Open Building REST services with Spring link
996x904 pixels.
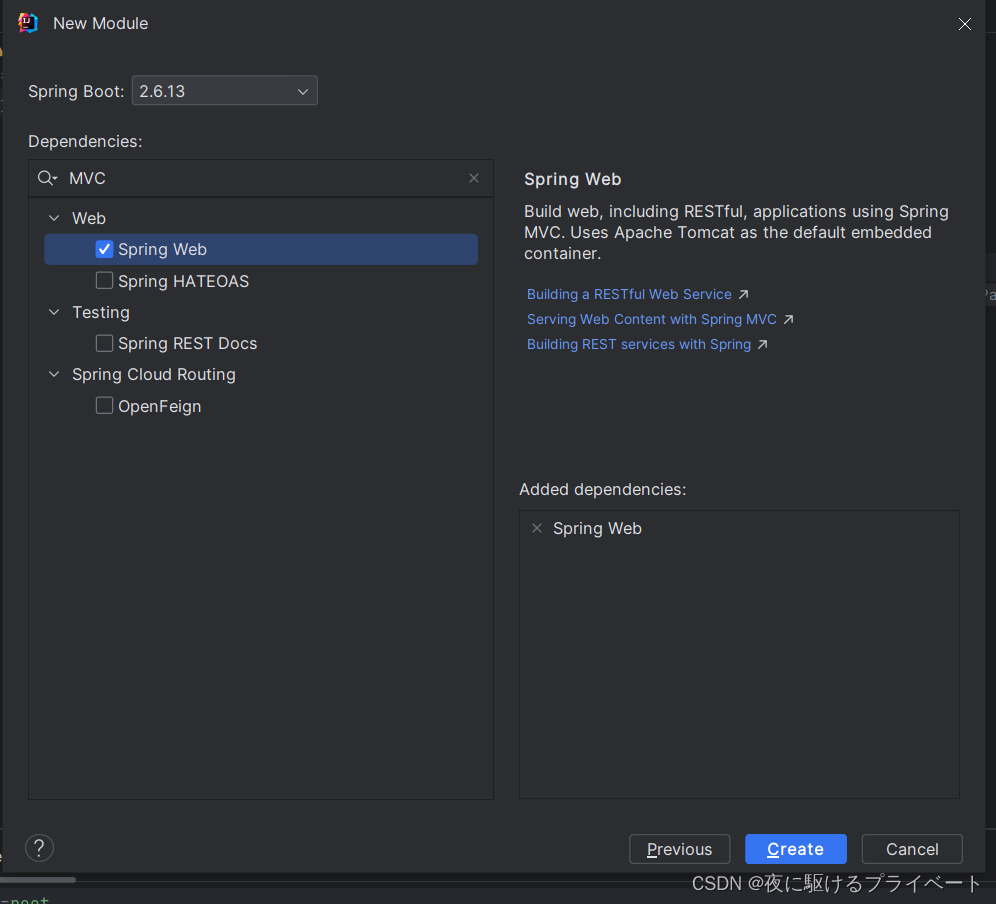point(639,344)
